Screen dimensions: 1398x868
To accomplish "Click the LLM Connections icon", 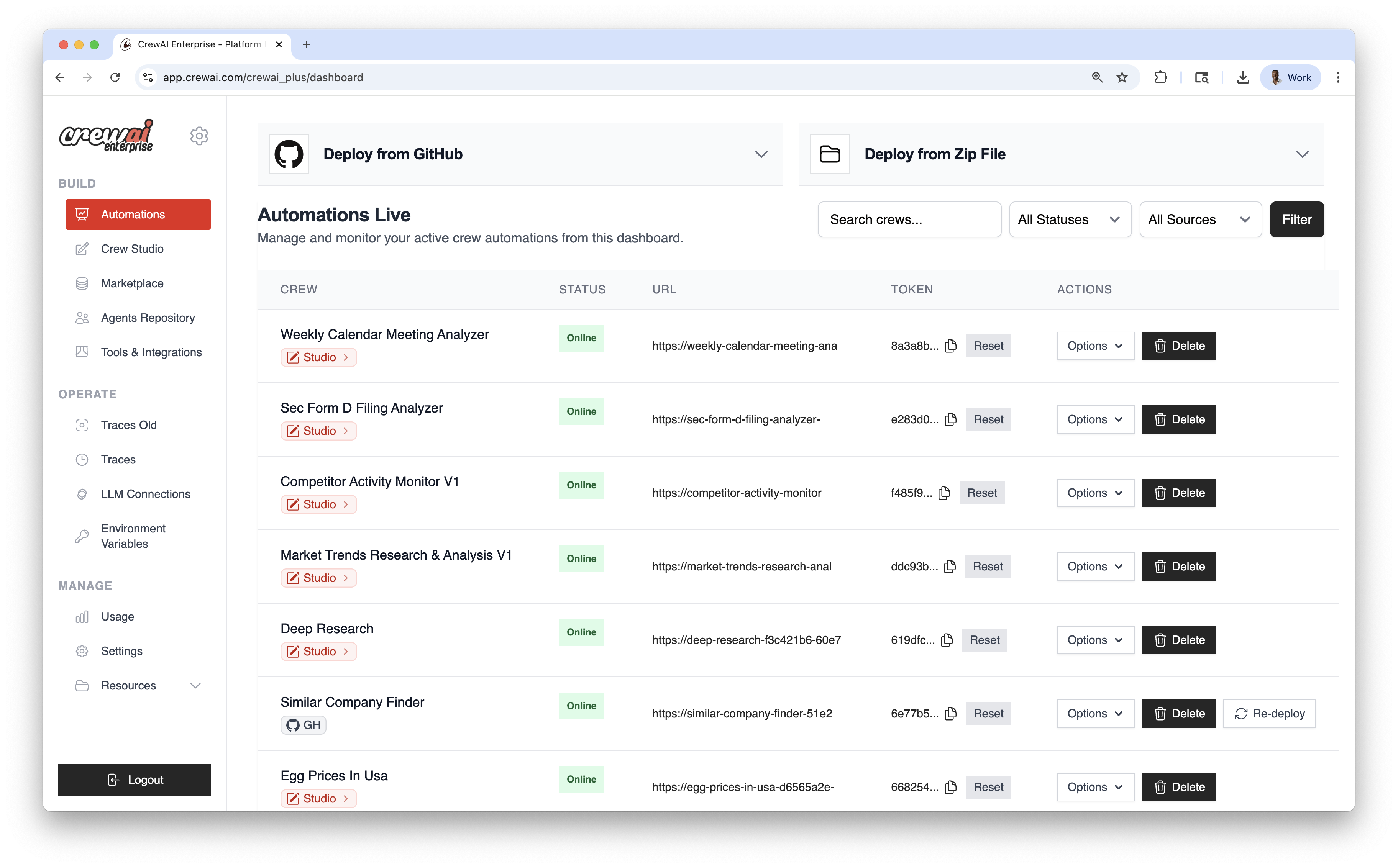I will [82, 494].
